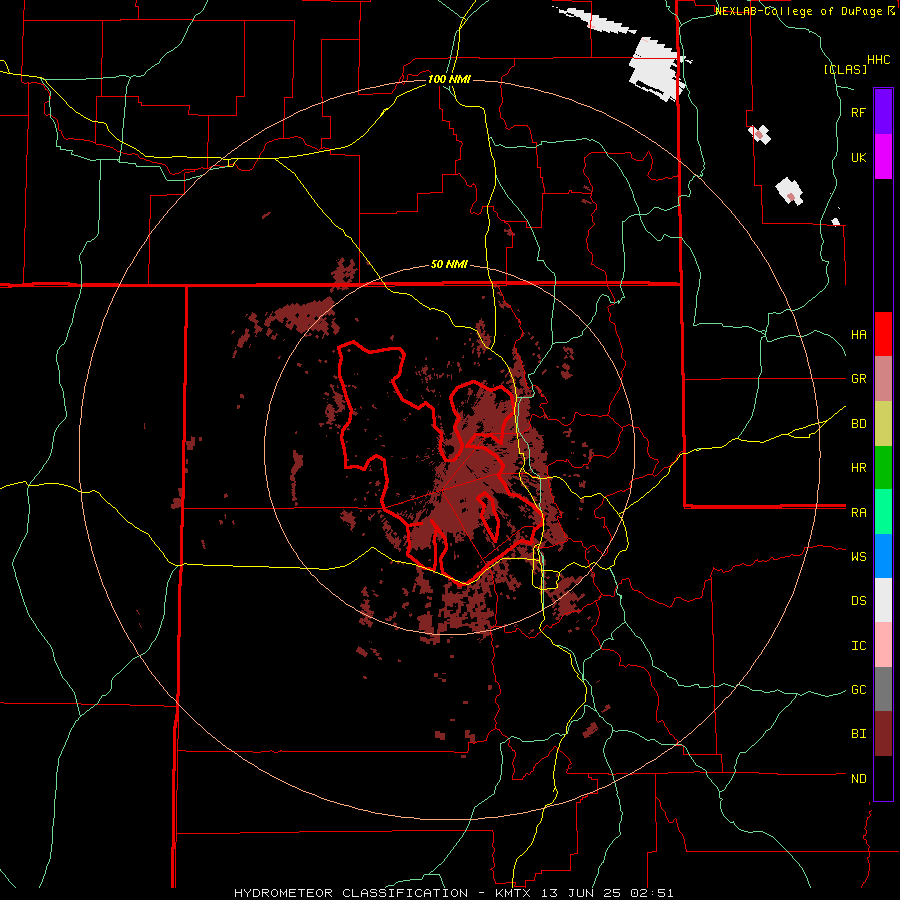The height and width of the screenshot is (900, 900).
Task: Click the 'HA' legend label
Action: click(858, 335)
